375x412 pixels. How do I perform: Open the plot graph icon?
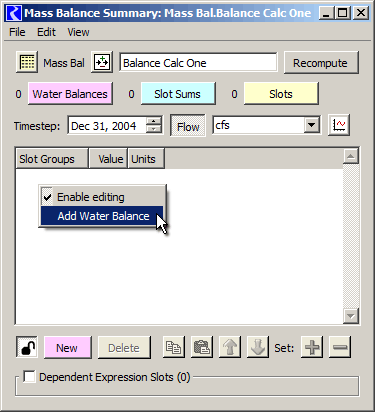point(339,125)
